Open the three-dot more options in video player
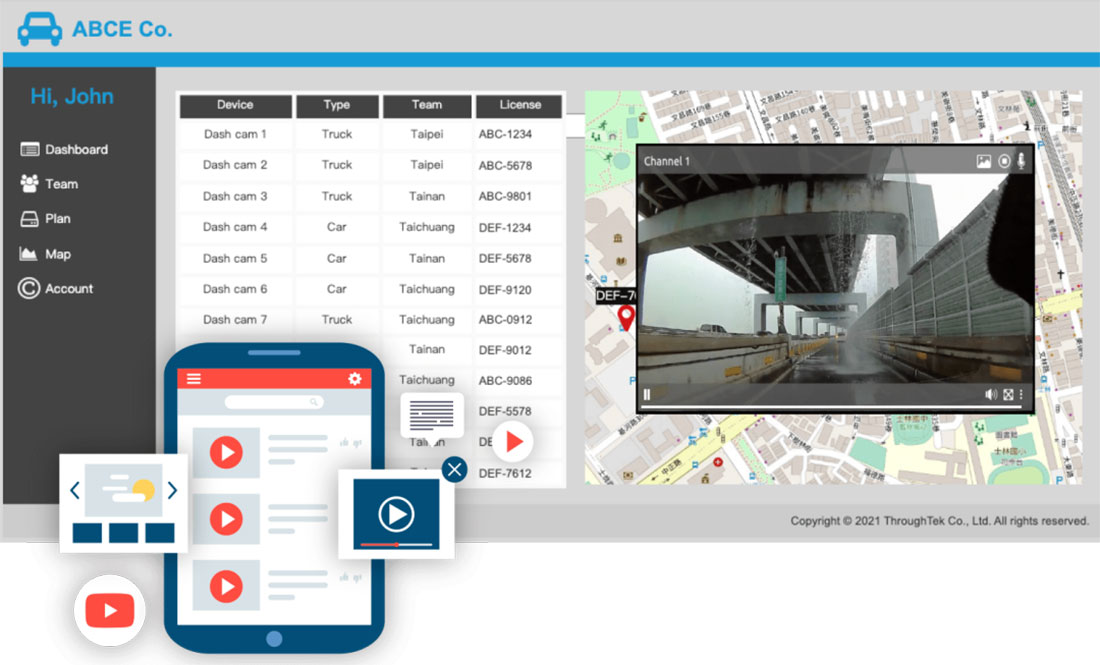 (x=1021, y=395)
